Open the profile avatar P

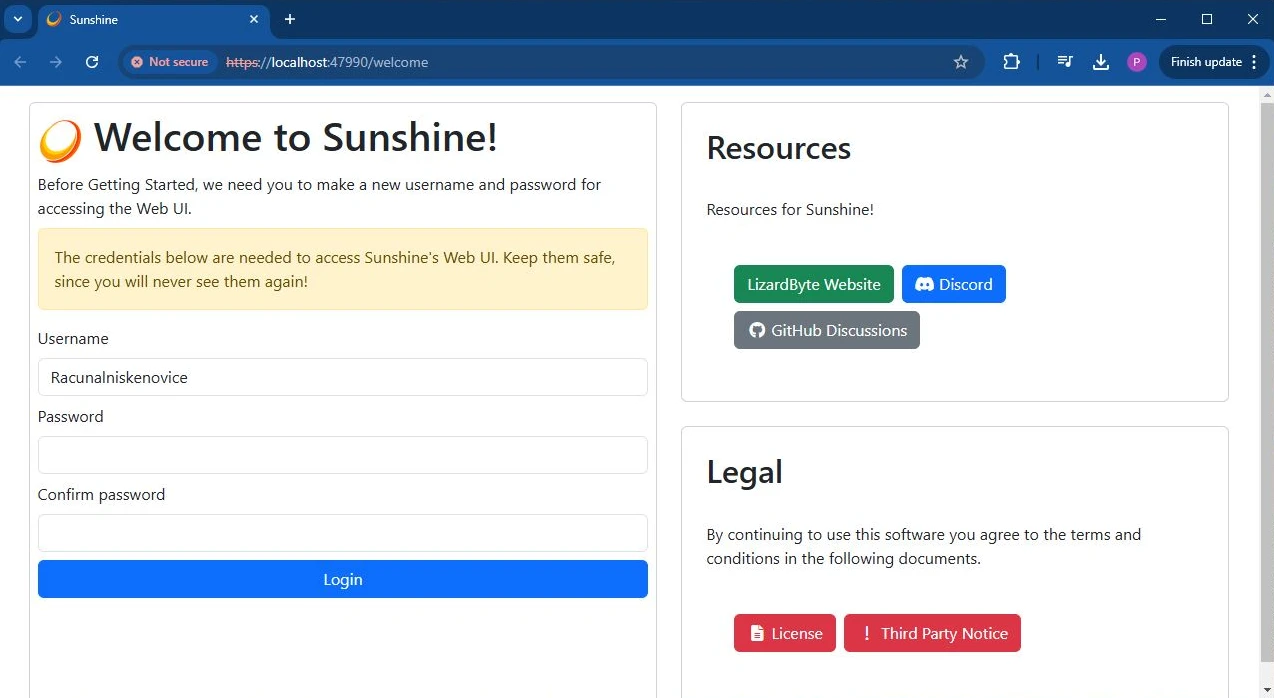1136,62
